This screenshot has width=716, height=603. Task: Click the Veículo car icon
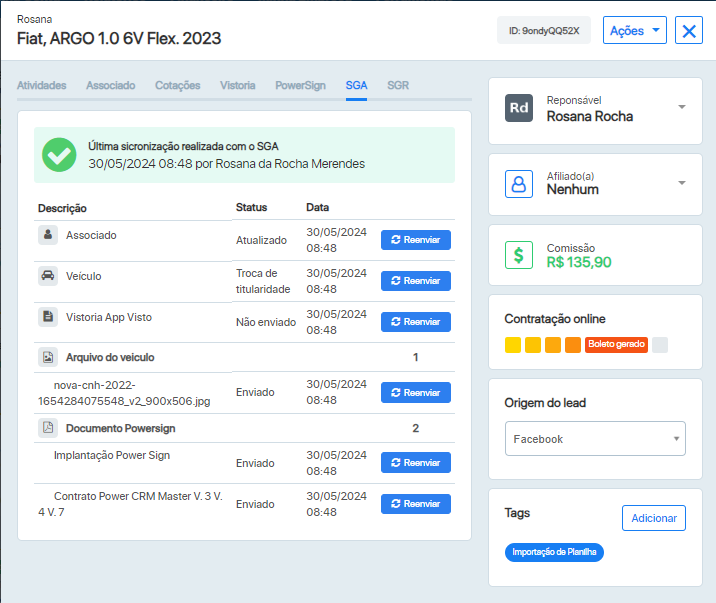(x=48, y=276)
